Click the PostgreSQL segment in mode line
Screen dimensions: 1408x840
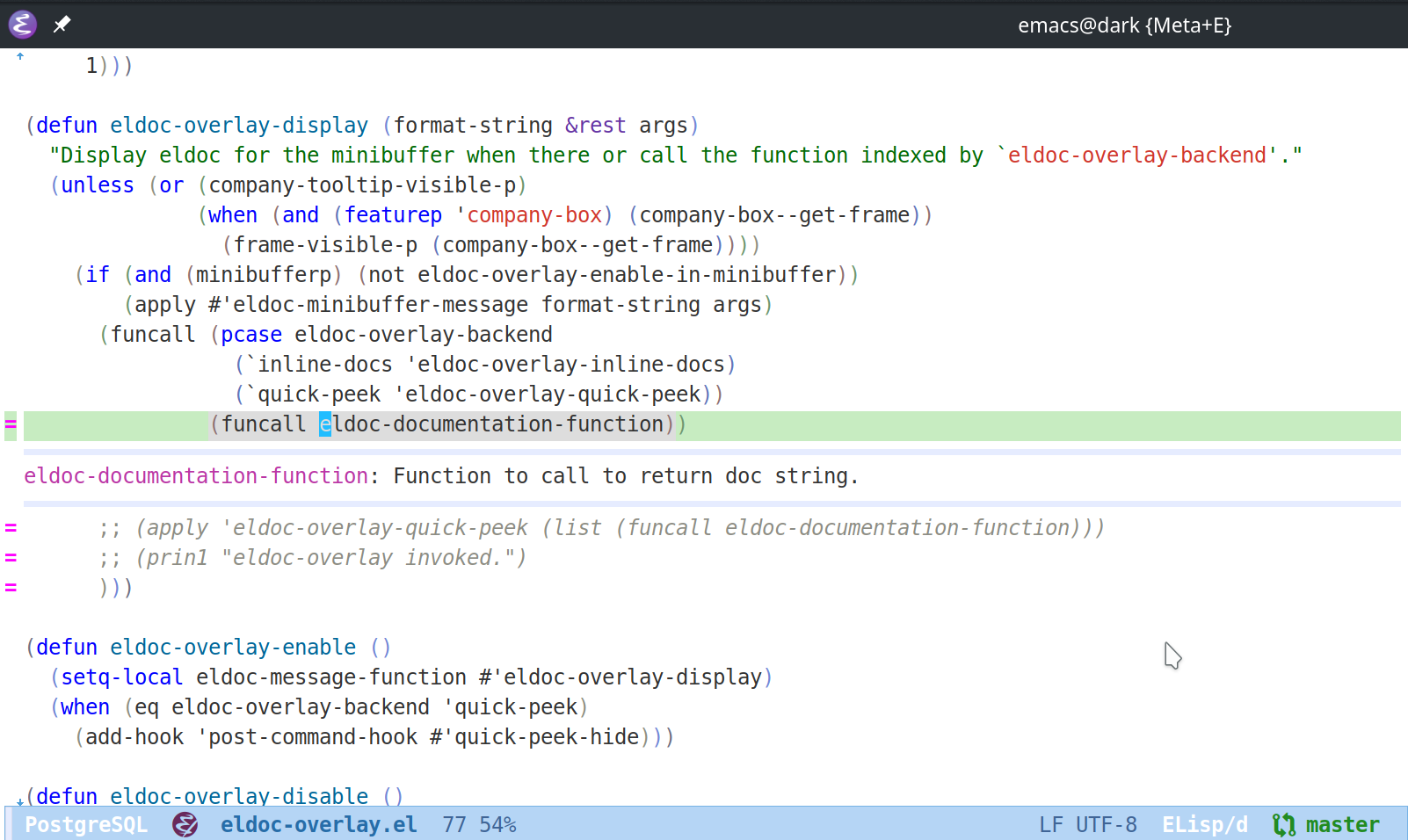pyautogui.click(x=86, y=824)
